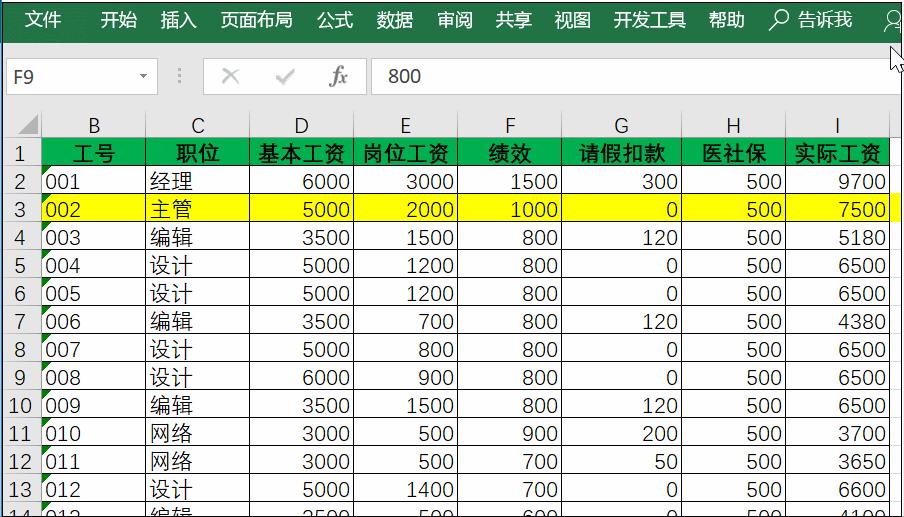The height and width of the screenshot is (517, 904).
Task: Select the 9700 actual salary cell
Action: pyautogui.click(x=837, y=181)
